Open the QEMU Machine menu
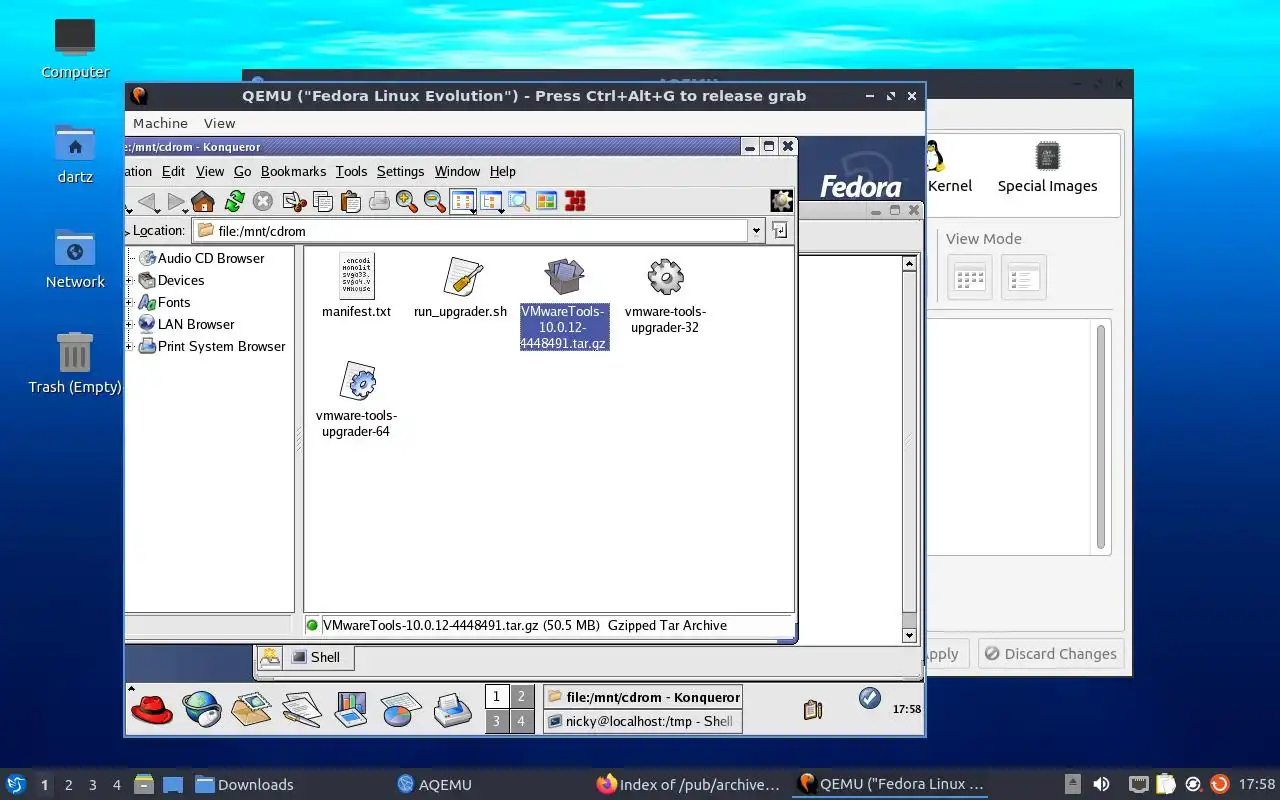The height and width of the screenshot is (800, 1280). (x=160, y=123)
